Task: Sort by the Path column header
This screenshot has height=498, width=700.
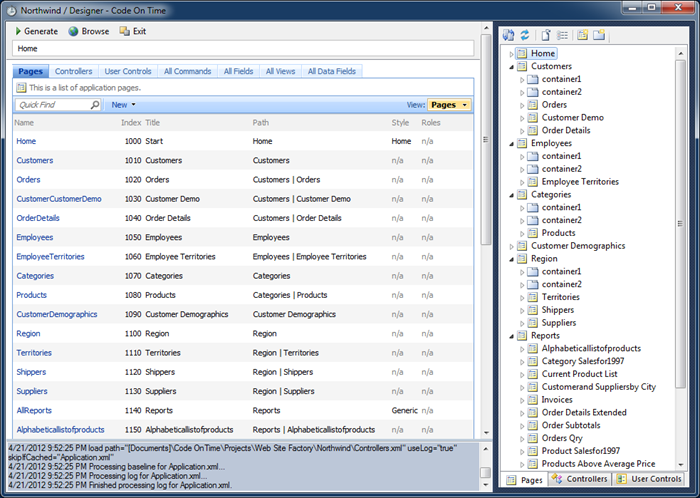Action: [261, 123]
